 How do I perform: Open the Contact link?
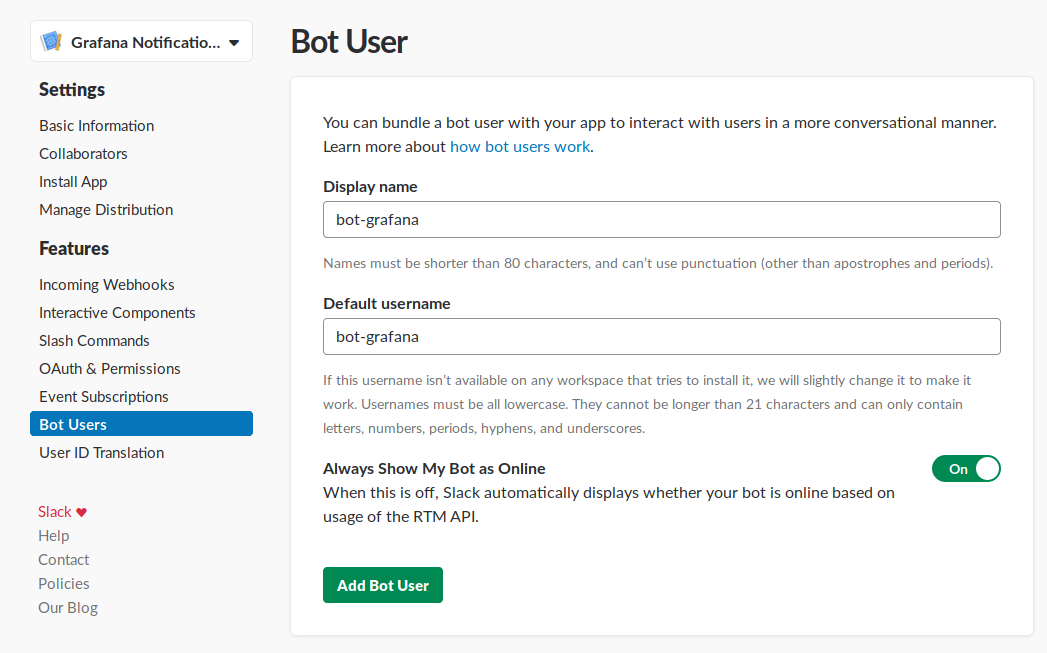[63, 560]
